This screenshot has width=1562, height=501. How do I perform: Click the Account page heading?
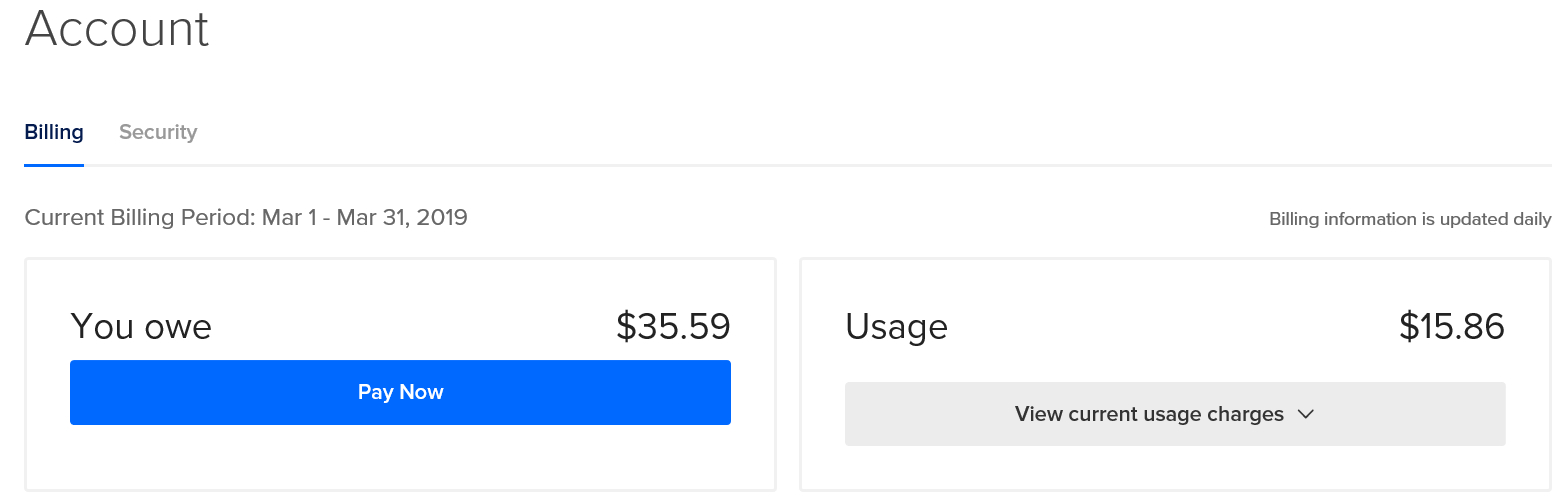pyautogui.click(x=117, y=28)
